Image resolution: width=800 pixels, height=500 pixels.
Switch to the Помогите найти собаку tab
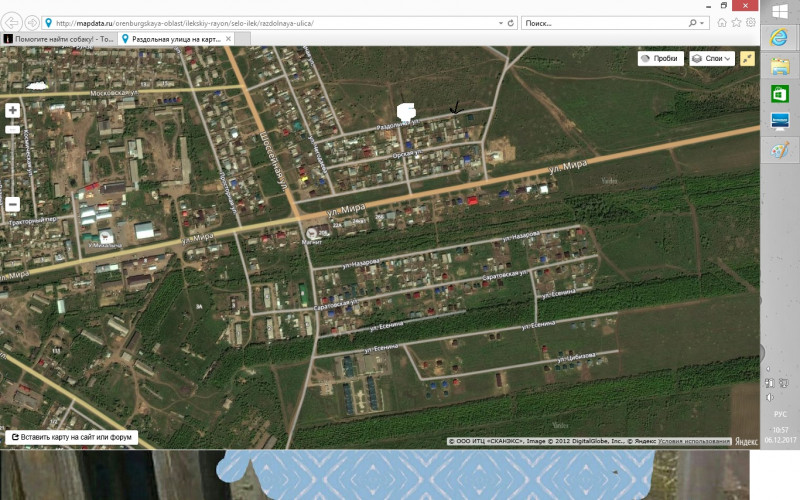coord(60,38)
